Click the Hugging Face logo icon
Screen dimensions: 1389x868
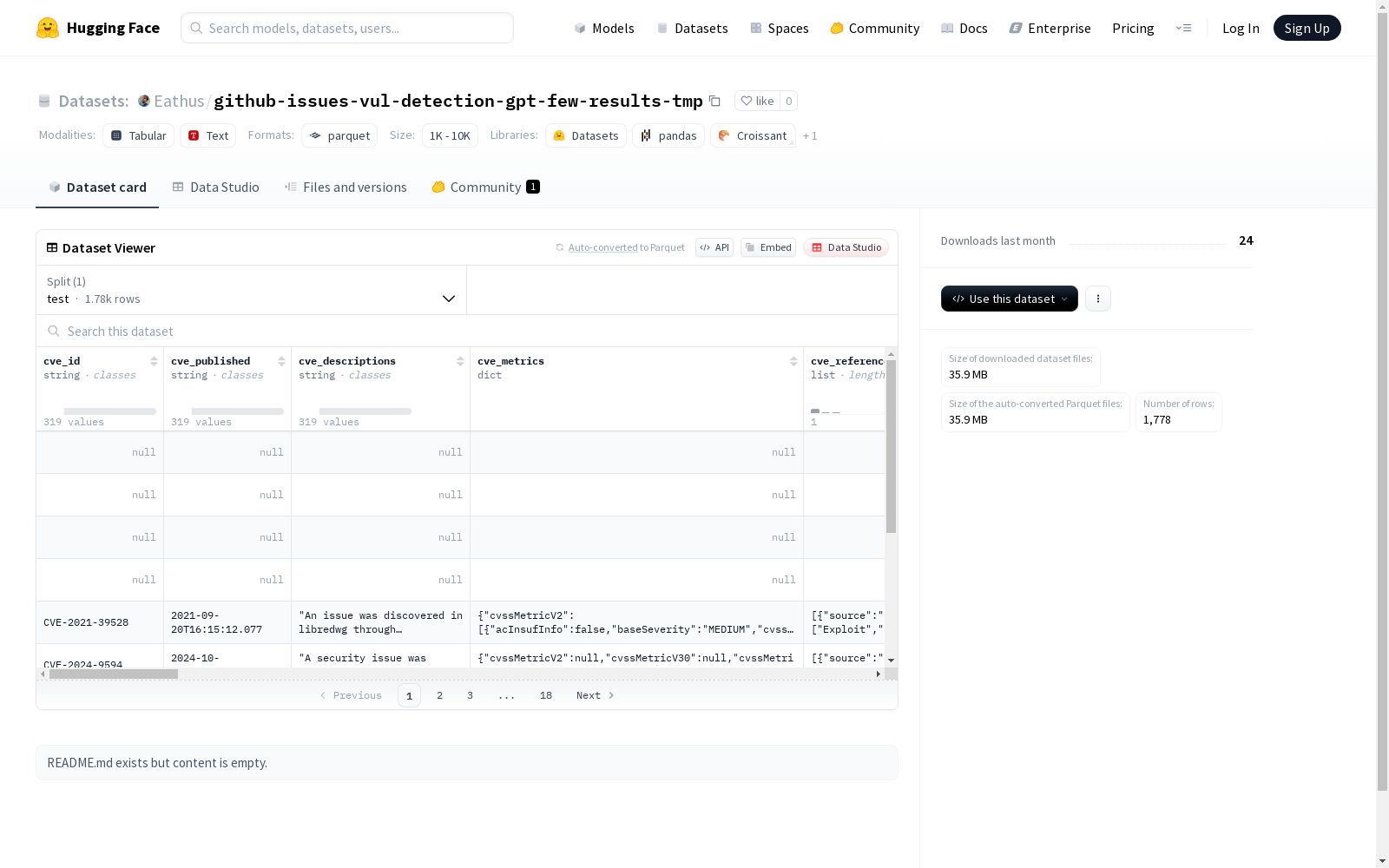pyautogui.click(x=48, y=28)
